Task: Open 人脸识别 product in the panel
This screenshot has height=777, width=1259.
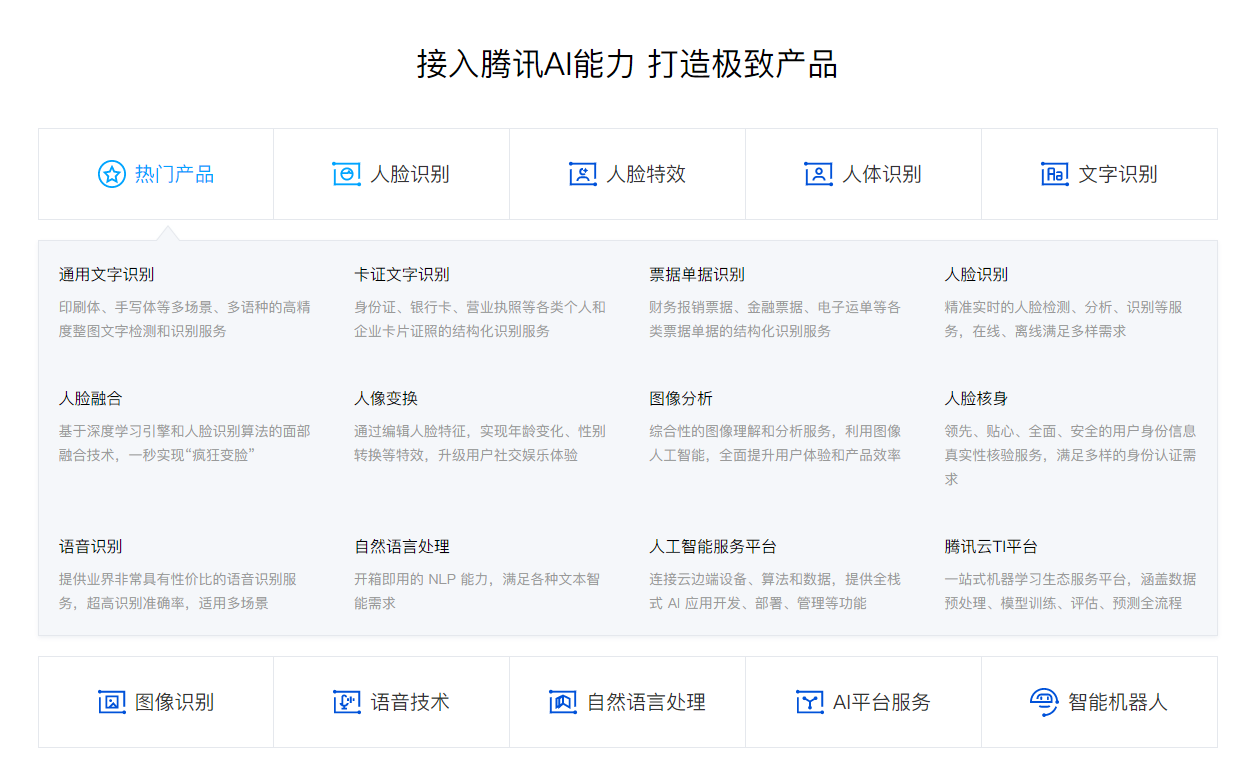Action: click(976, 274)
